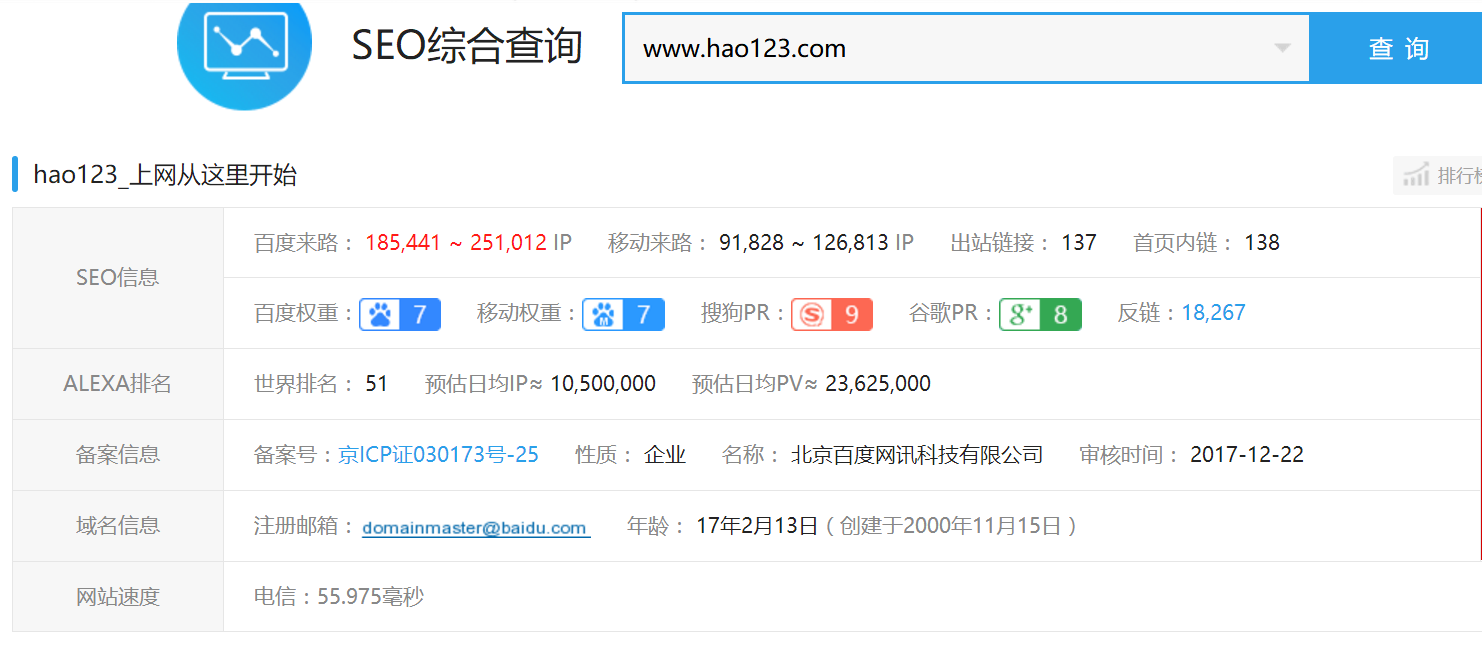Click estimated daily IP value 10,500,000
The height and width of the screenshot is (645, 1482).
(x=603, y=384)
